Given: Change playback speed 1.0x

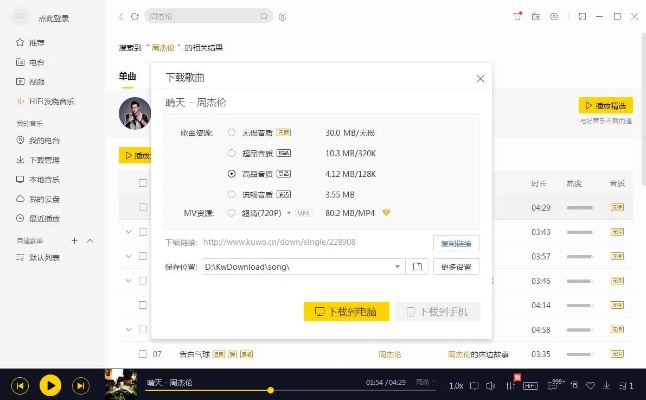Looking at the screenshot, I should [x=456, y=386].
